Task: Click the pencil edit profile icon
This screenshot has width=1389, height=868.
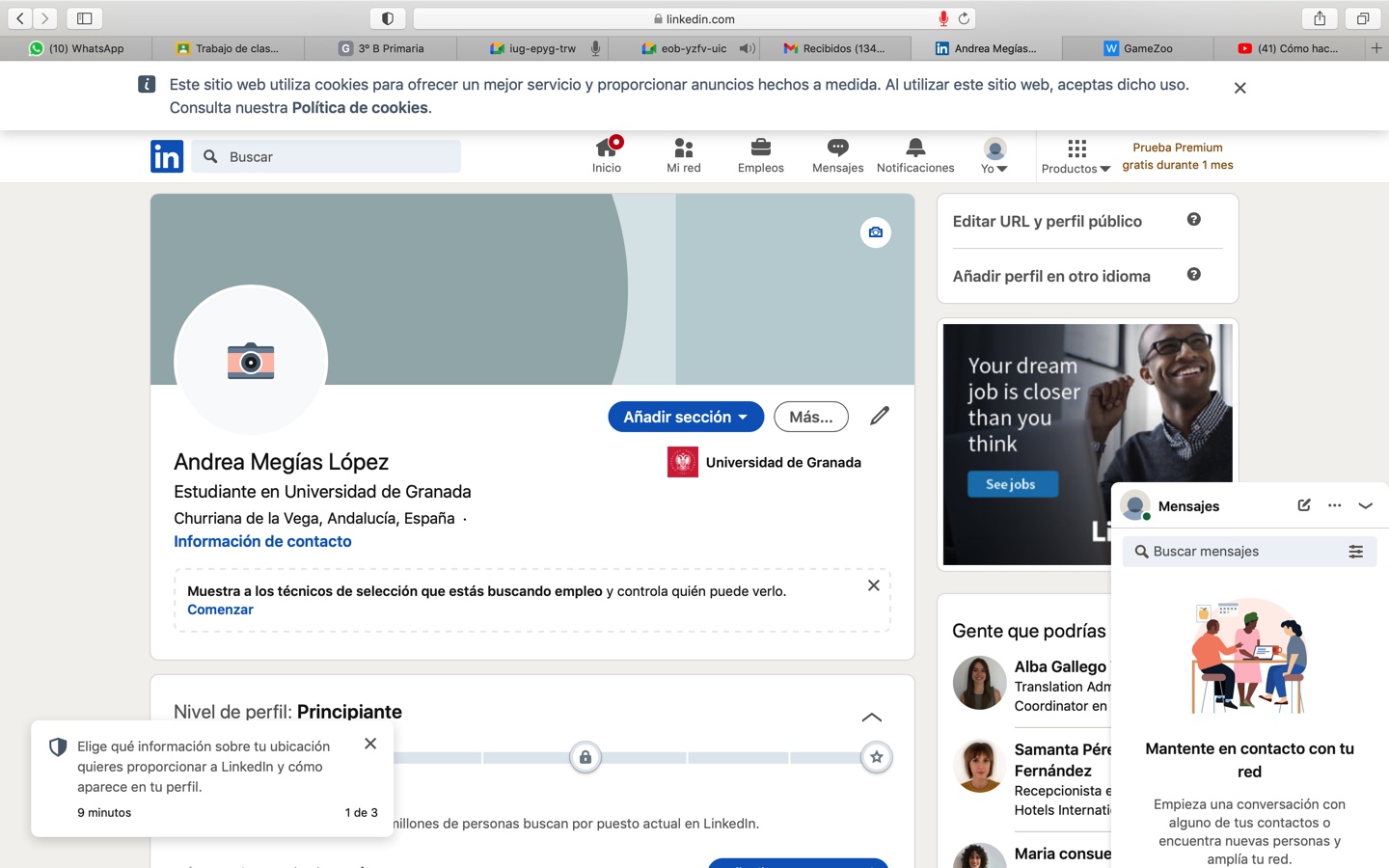Action: 879,416
